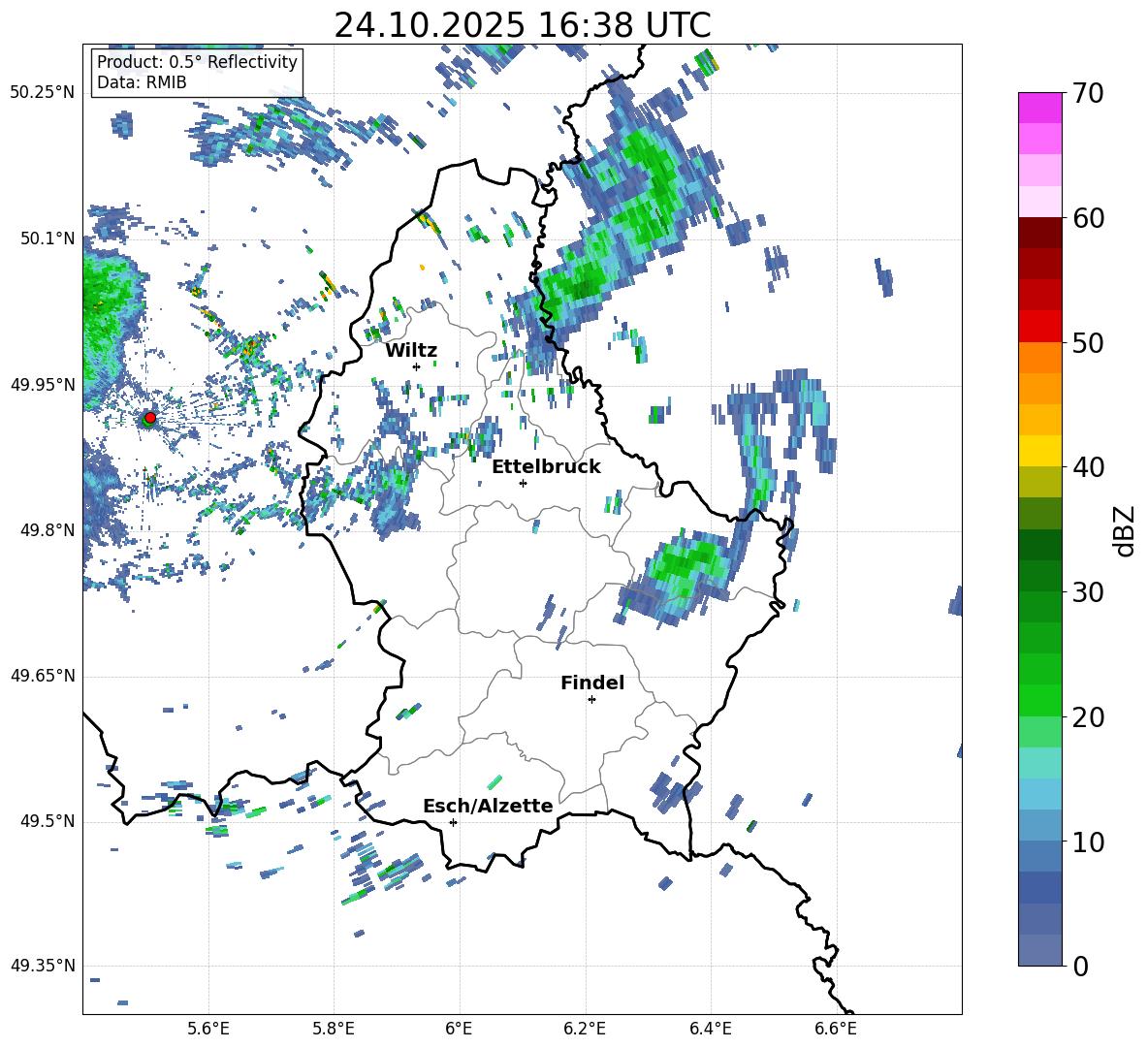Click the magenta top colorbar segment

click(x=1040, y=108)
